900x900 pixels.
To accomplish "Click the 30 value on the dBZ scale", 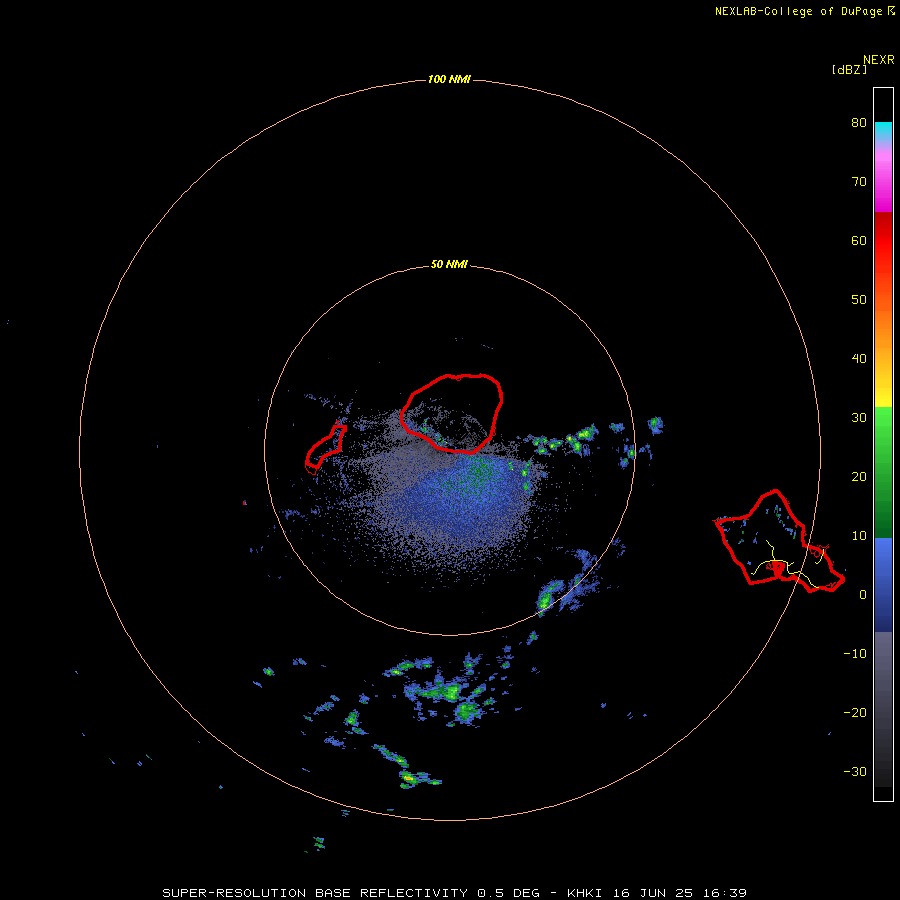I will pyautogui.click(x=859, y=418).
